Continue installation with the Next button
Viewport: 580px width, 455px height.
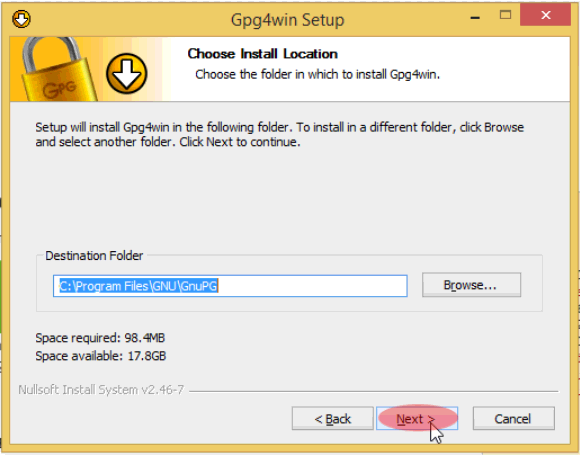417,418
